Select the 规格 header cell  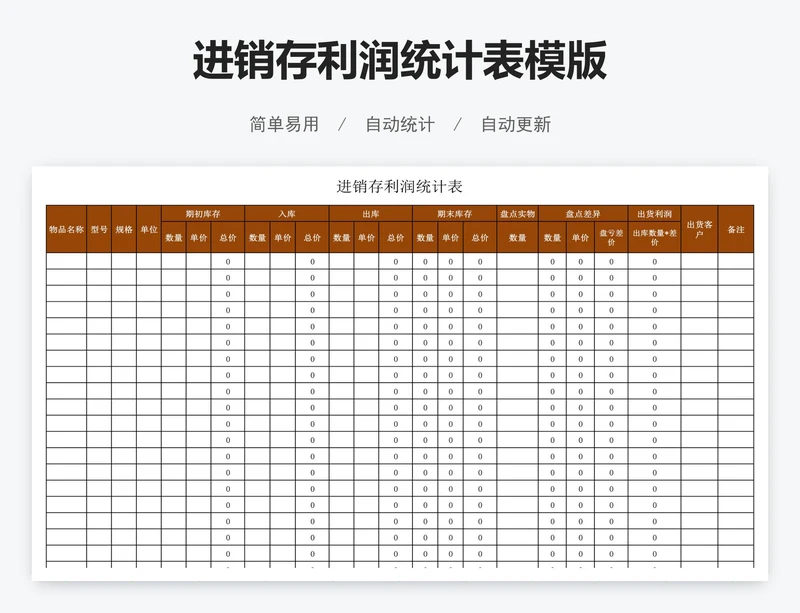point(124,229)
